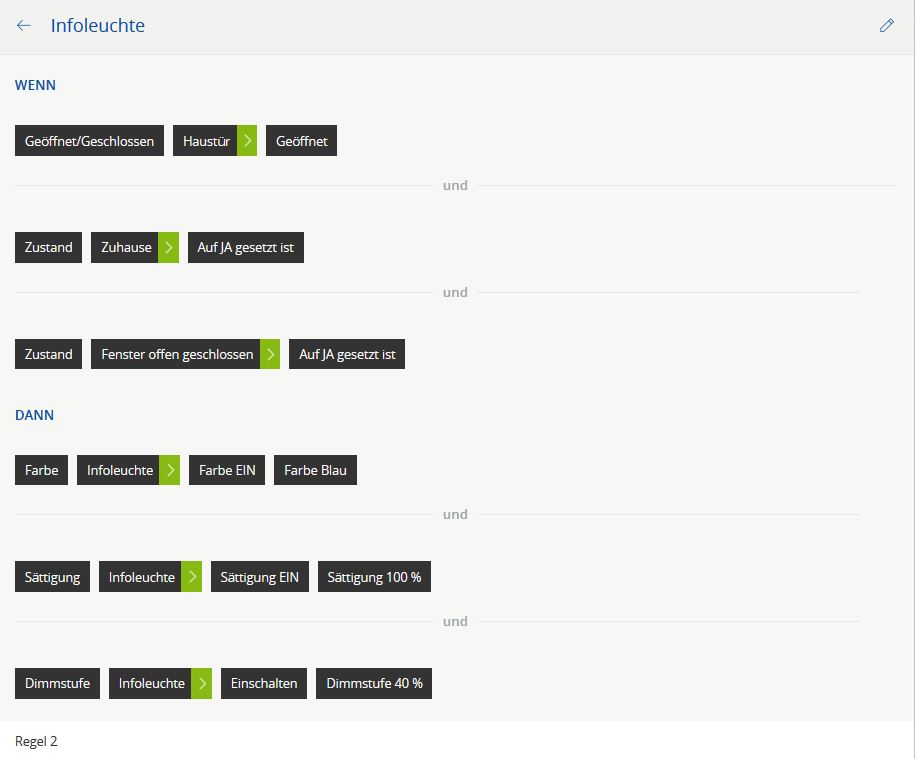Click Auf JA gesetzt ist for Zuhause

pos(245,247)
